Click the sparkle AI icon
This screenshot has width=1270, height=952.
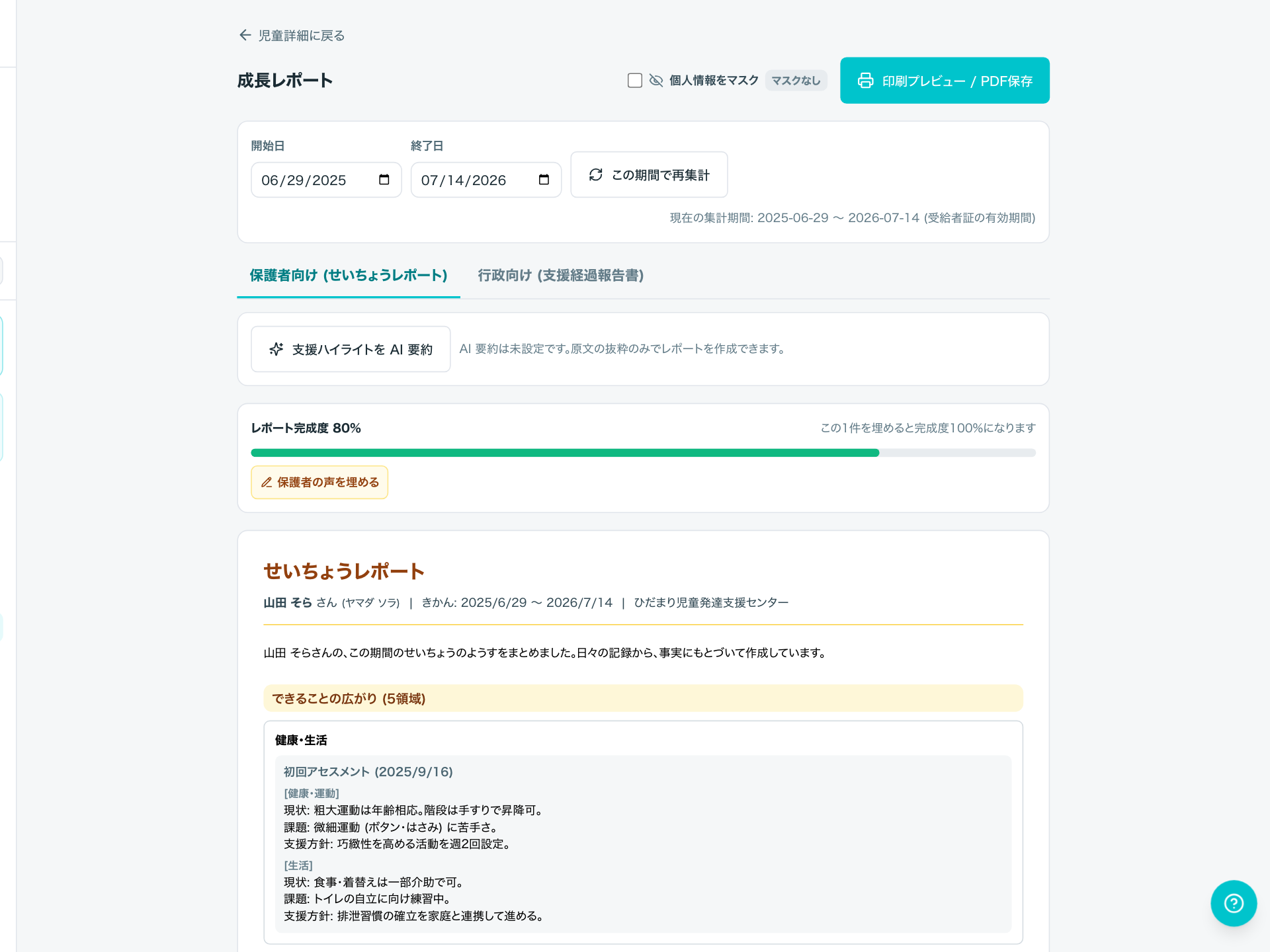point(276,349)
